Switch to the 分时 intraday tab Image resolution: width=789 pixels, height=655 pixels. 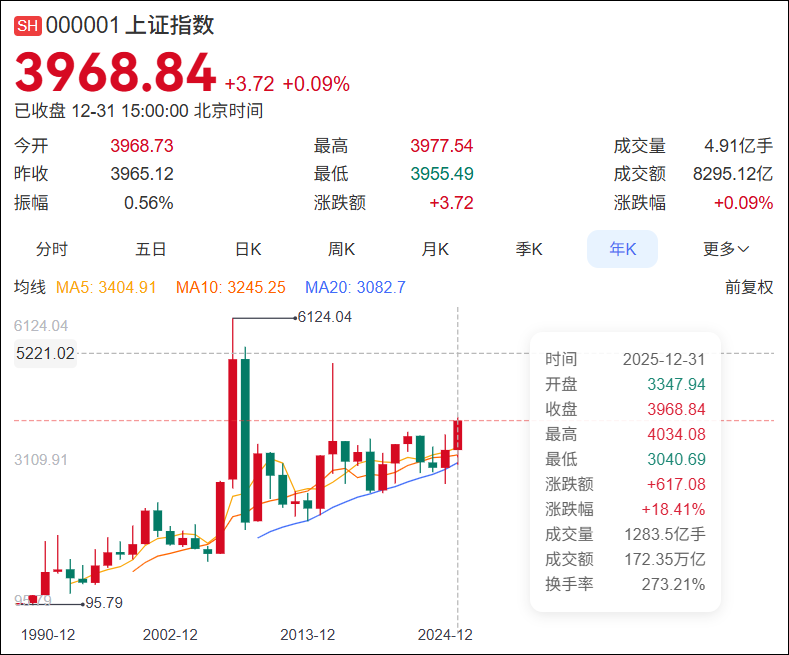click(52, 249)
